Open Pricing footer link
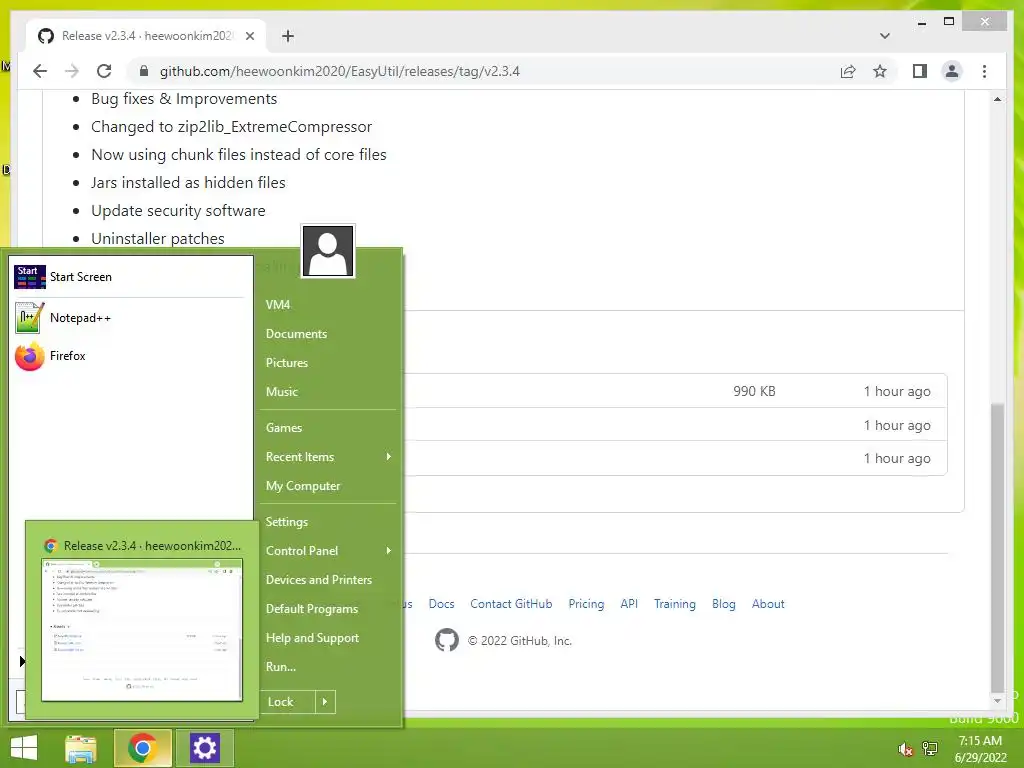Image resolution: width=1024 pixels, height=768 pixels. (x=586, y=604)
